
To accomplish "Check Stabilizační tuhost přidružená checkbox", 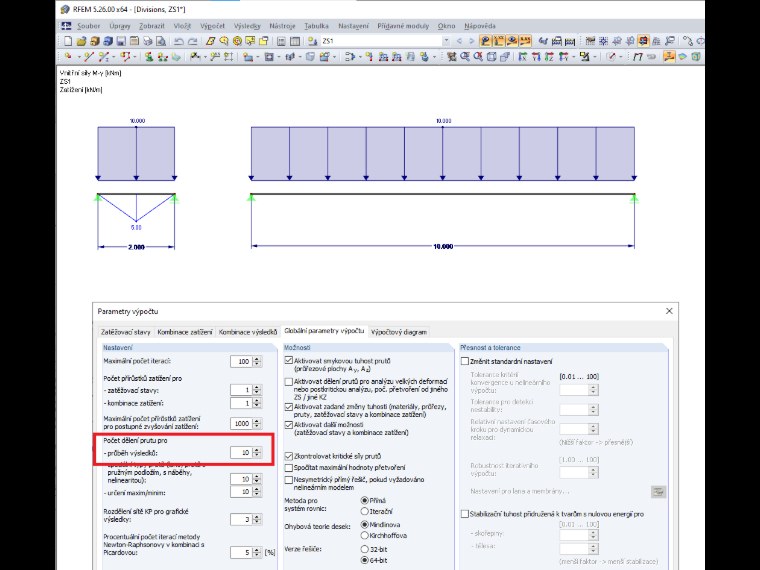I will click(465, 514).
